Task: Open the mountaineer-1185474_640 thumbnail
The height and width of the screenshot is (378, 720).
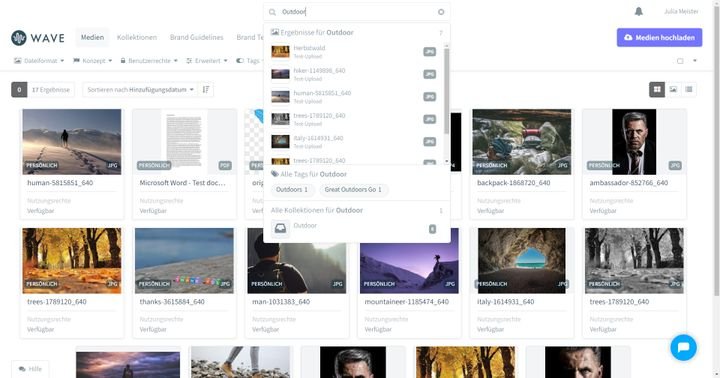Action: coord(409,260)
